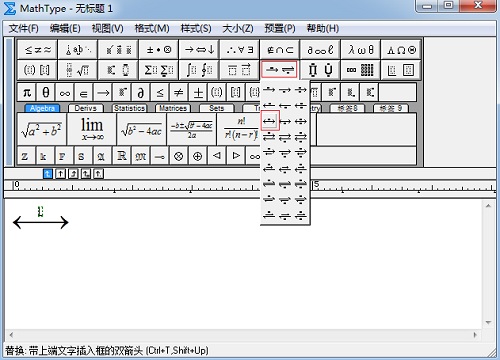Screen dimensions: 500x360
Task: Open the 预置(P) menu
Action: point(280,28)
